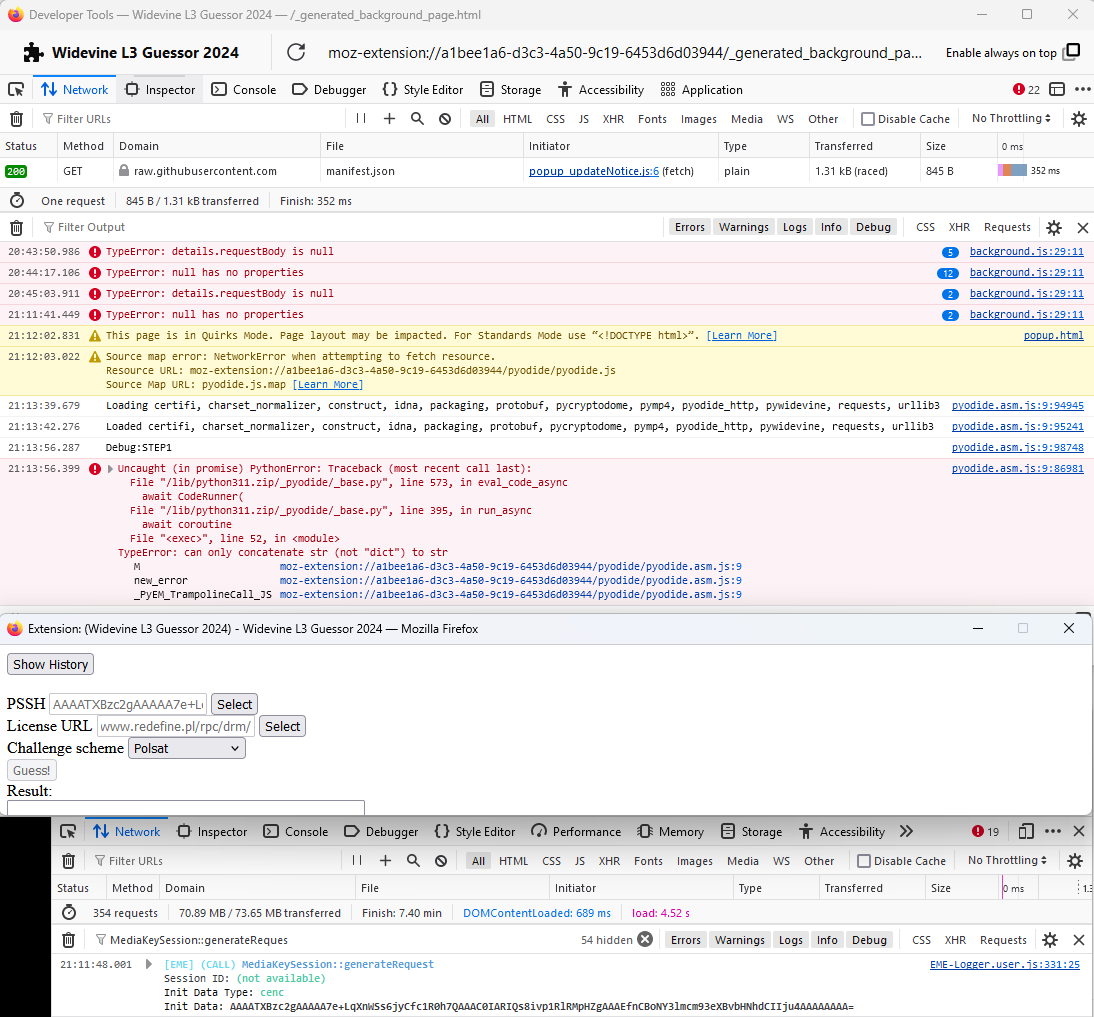Open bottom network search magnifier
This screenshot has width=1094, height=1017.
[413, 861]
